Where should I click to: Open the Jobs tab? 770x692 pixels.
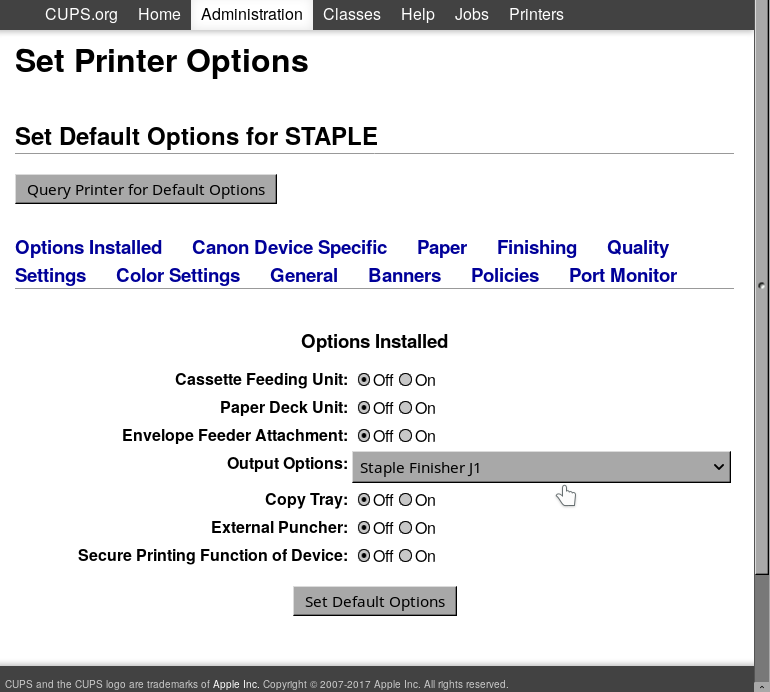click(x=471, y=14)
